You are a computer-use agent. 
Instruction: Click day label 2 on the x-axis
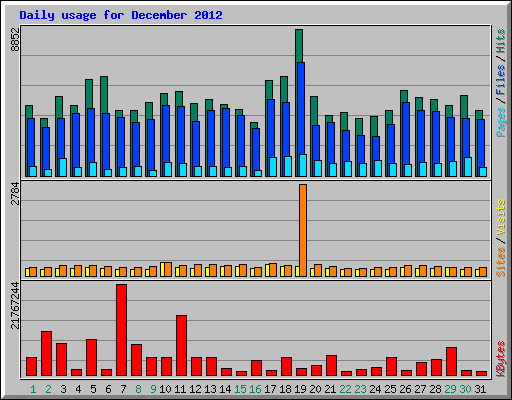[x=48, y=389]
